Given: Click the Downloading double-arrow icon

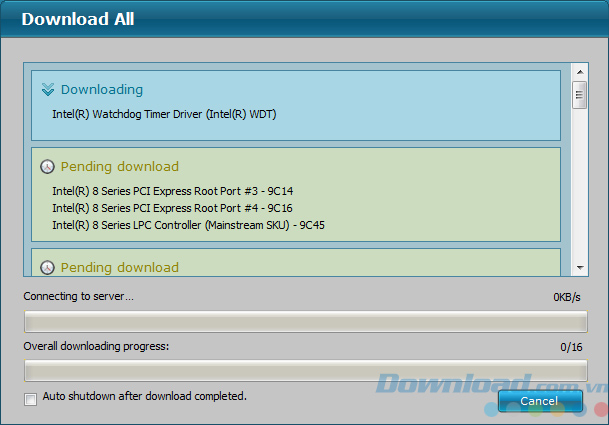Looking at the screenshot, I should (x=48, y=89).
